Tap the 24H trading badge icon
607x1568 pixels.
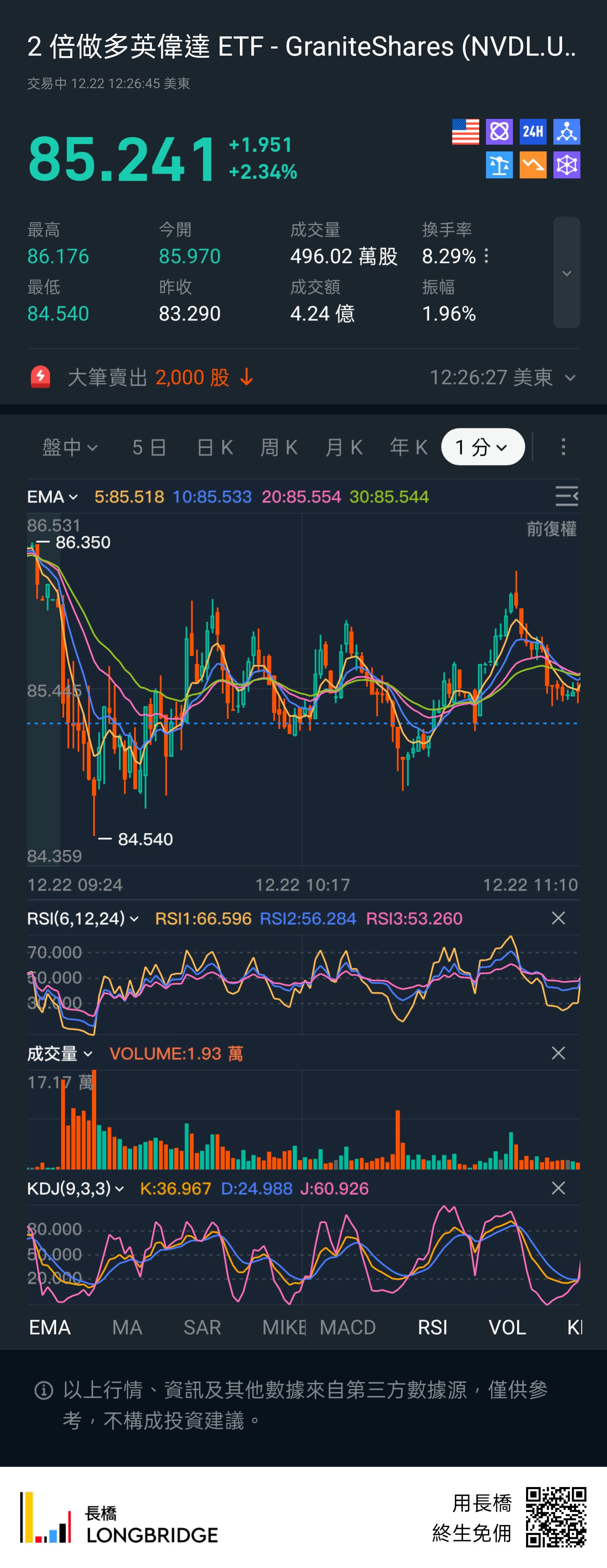click(533, 132)
